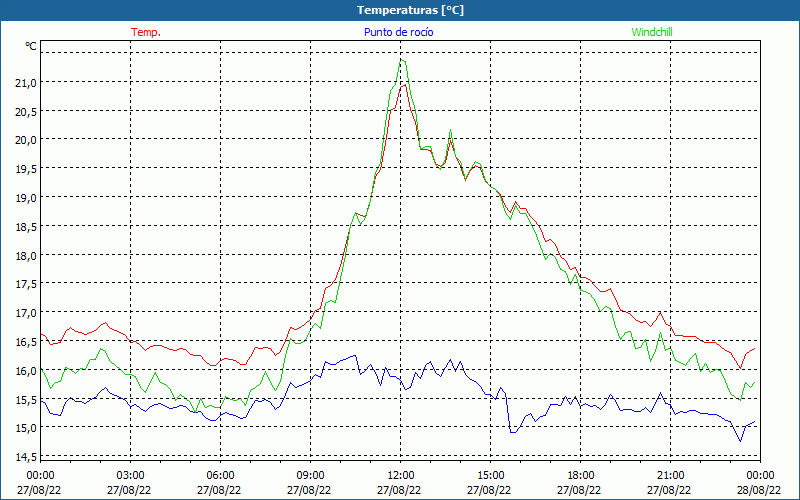Select the green Windchill legend label
800x500 pixels.
pos(652,32)
